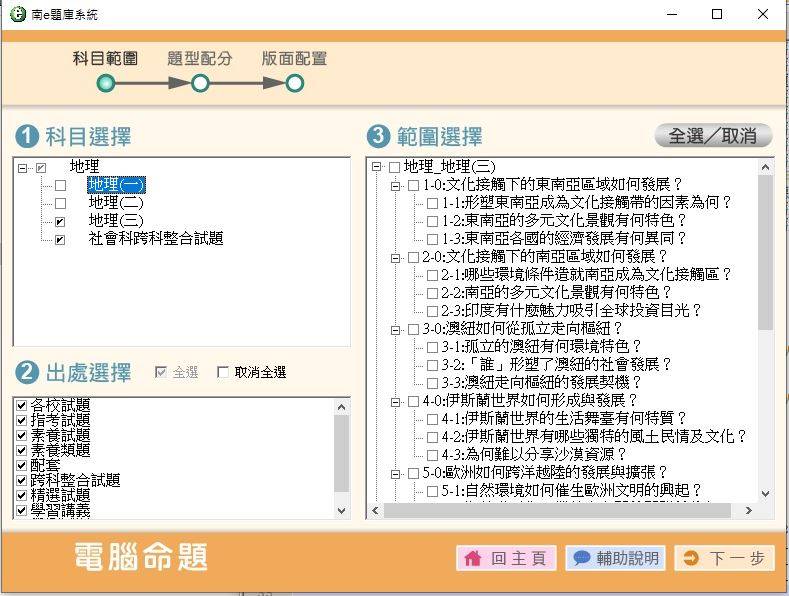This screenshot has width=789, height=596.
Task: Click the 版面配置 step circle
Action: [295, 83]
